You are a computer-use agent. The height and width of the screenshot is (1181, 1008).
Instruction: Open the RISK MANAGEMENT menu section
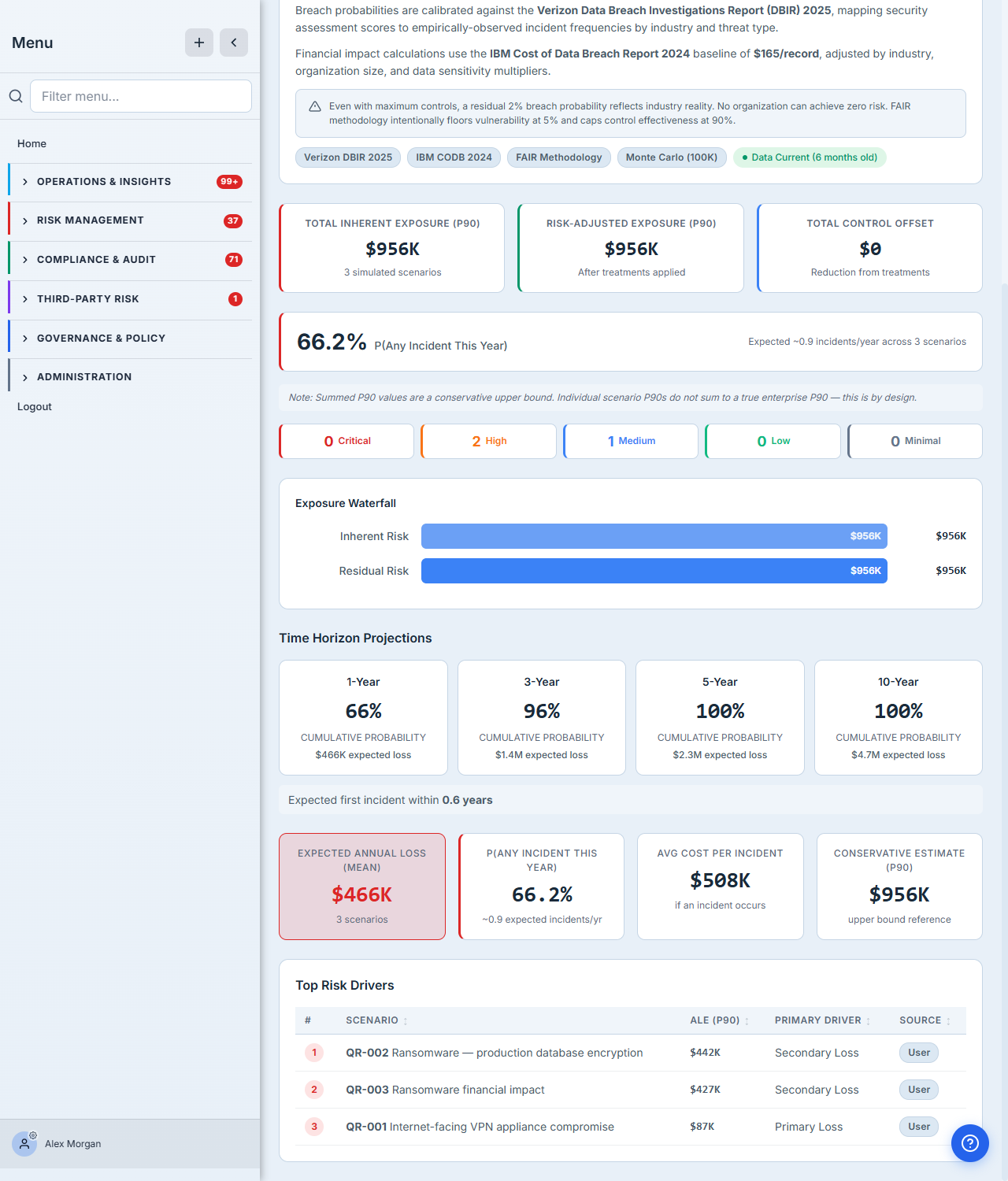(x=130, y=220)
